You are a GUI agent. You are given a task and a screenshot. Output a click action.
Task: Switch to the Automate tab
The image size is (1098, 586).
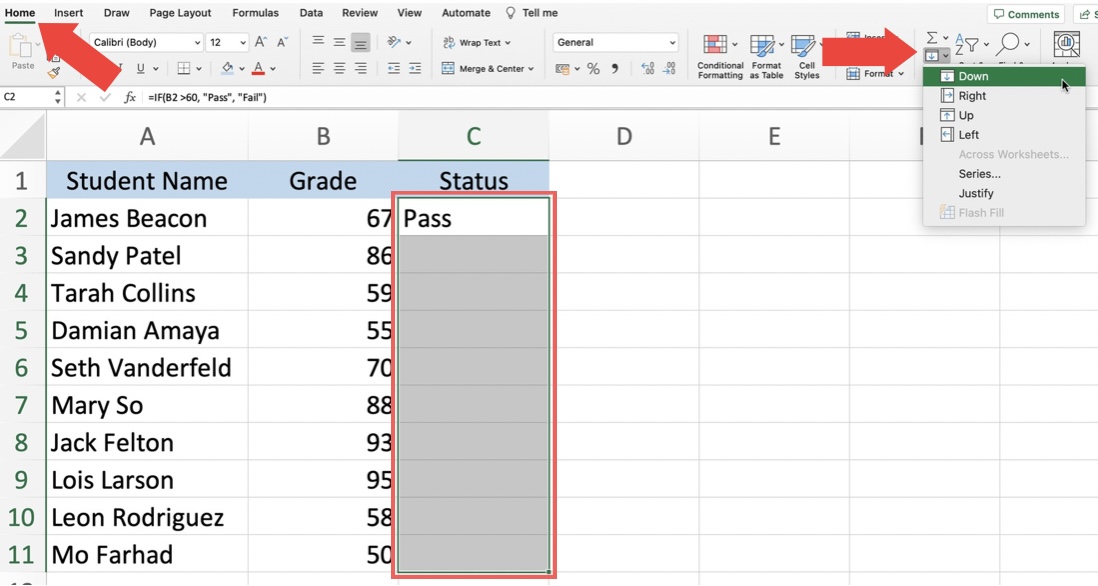point(466,13)
